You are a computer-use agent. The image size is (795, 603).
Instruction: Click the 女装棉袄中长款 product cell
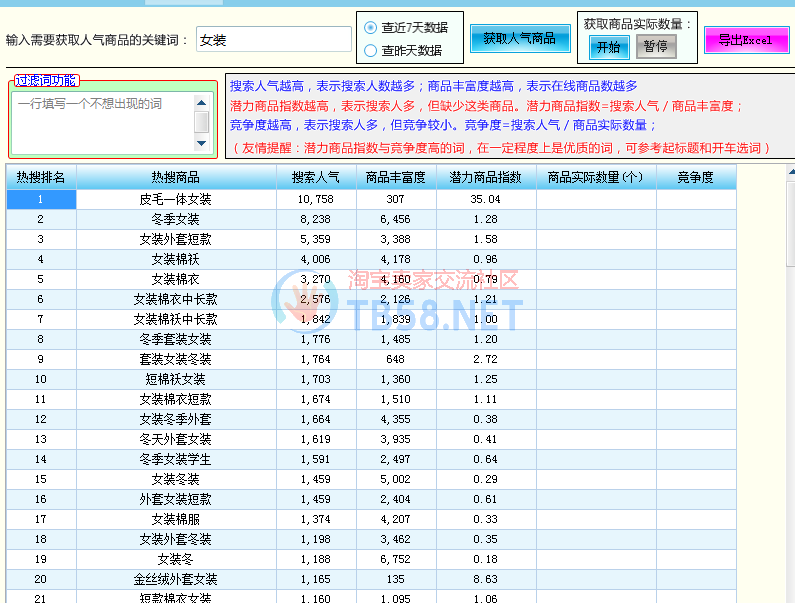click(x=176, y=320)
